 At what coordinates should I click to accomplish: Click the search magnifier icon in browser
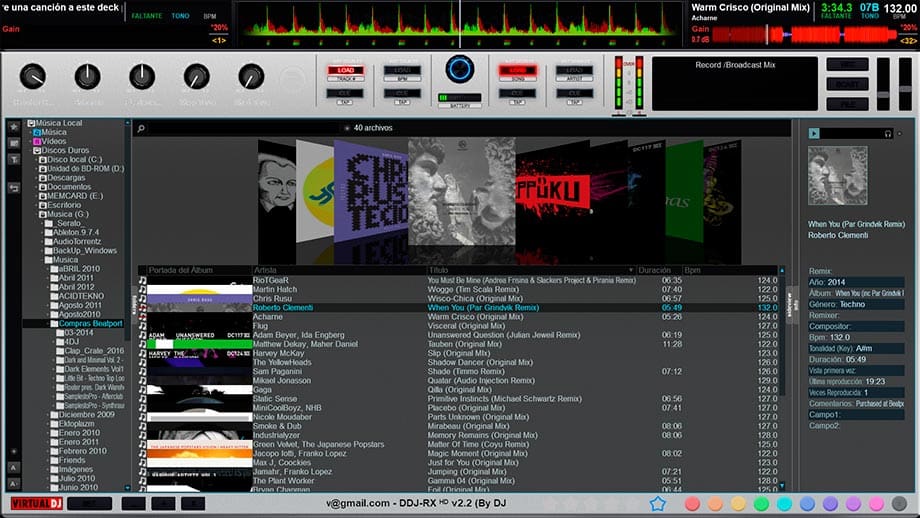pos(141,128)
